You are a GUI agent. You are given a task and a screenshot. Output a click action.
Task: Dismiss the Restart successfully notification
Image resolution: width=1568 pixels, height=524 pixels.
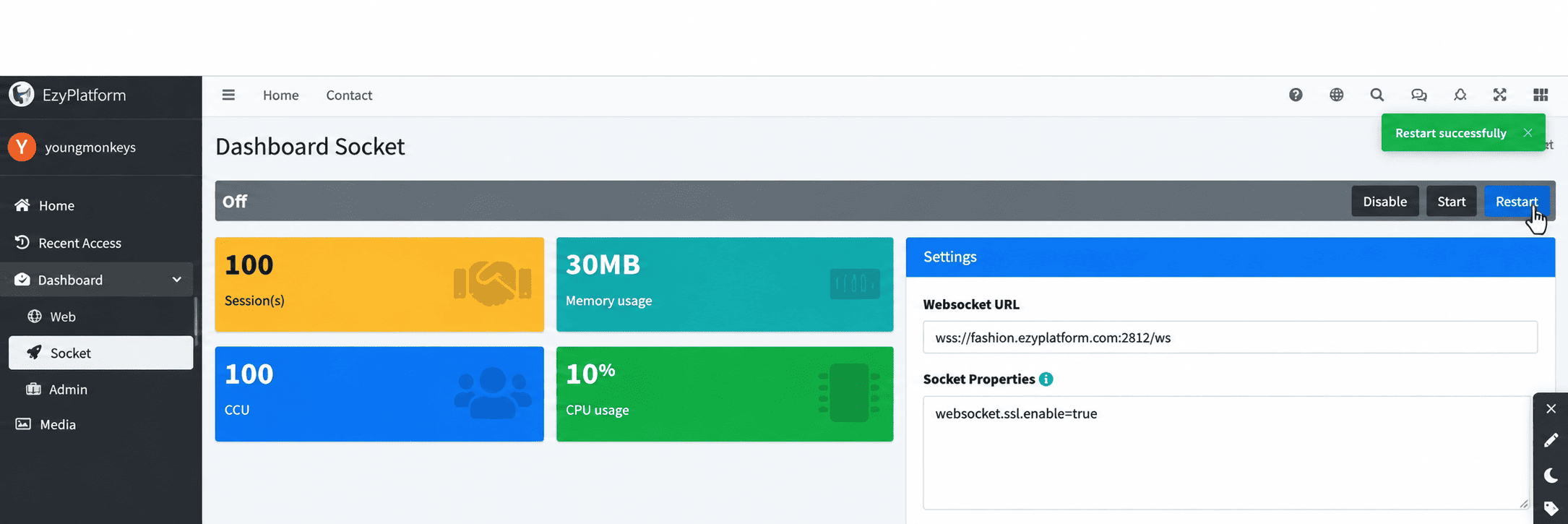(1528, 133)
